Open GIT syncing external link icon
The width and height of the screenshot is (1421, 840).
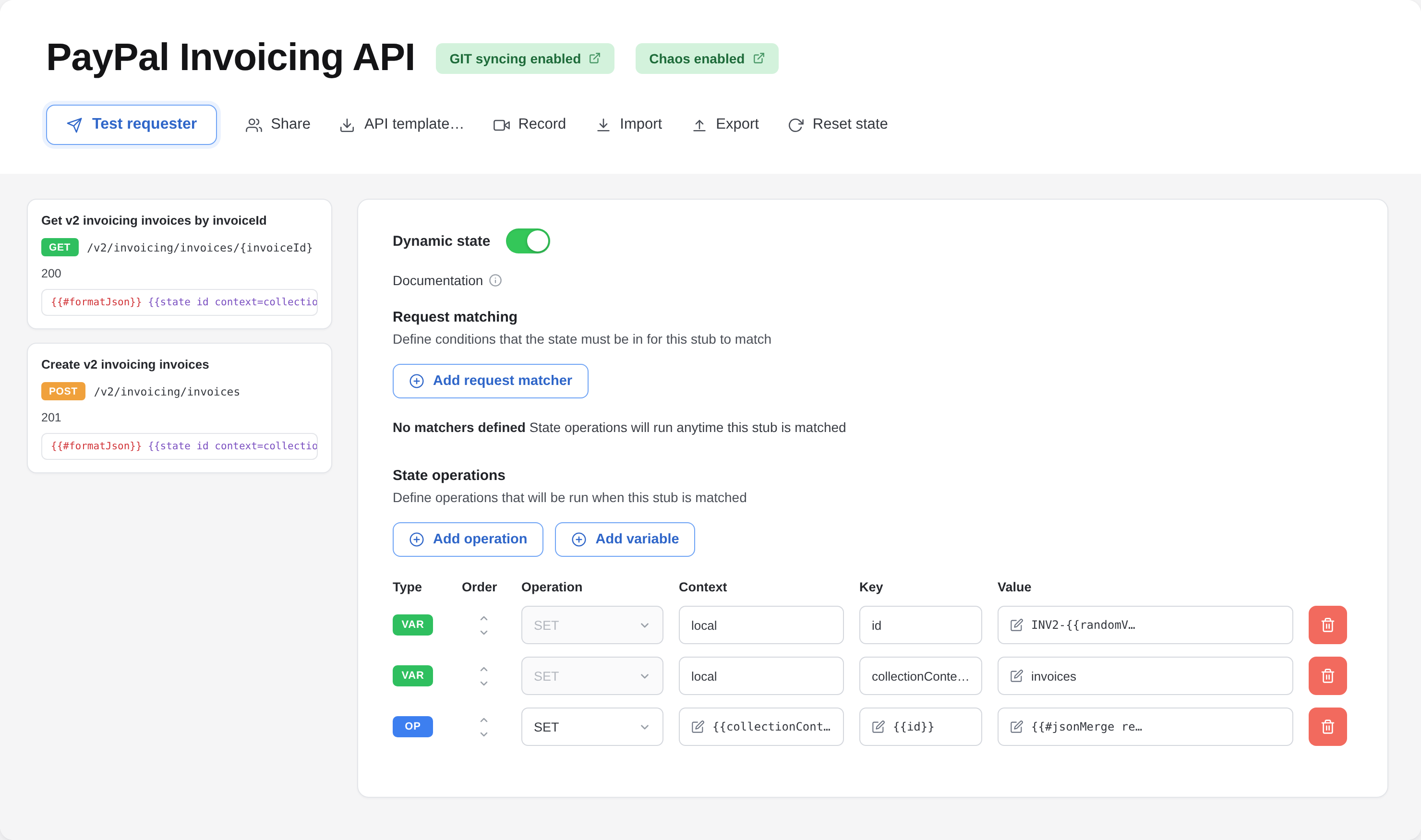[594, 58]
